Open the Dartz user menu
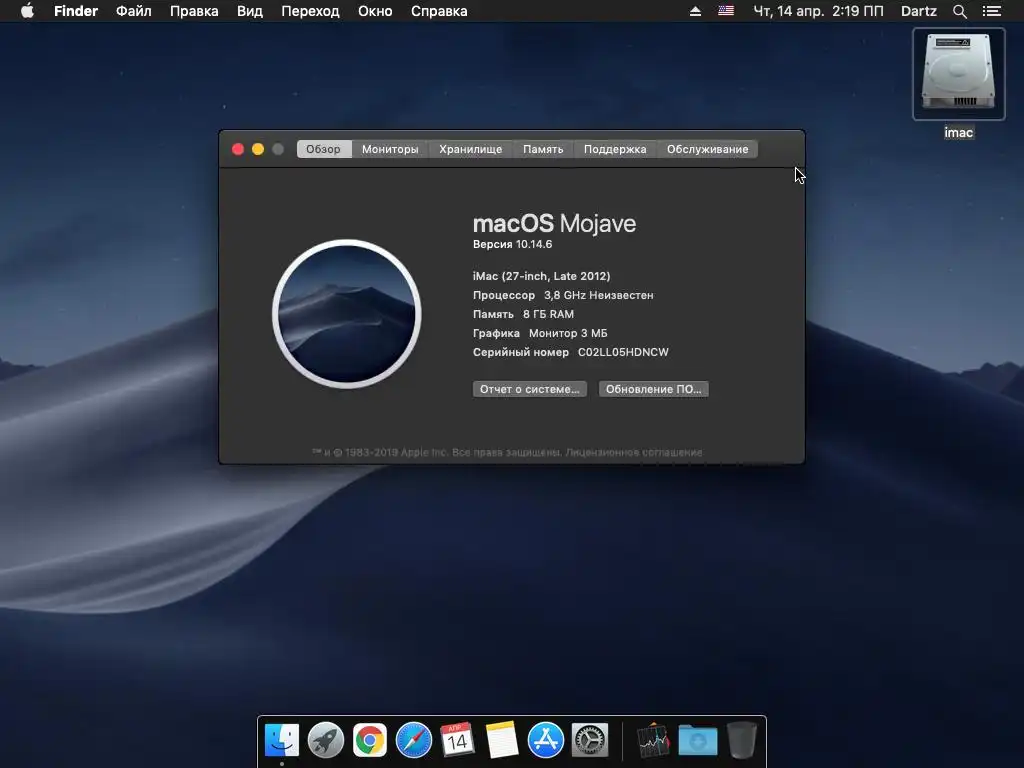1024x768 pixels. 918,11
